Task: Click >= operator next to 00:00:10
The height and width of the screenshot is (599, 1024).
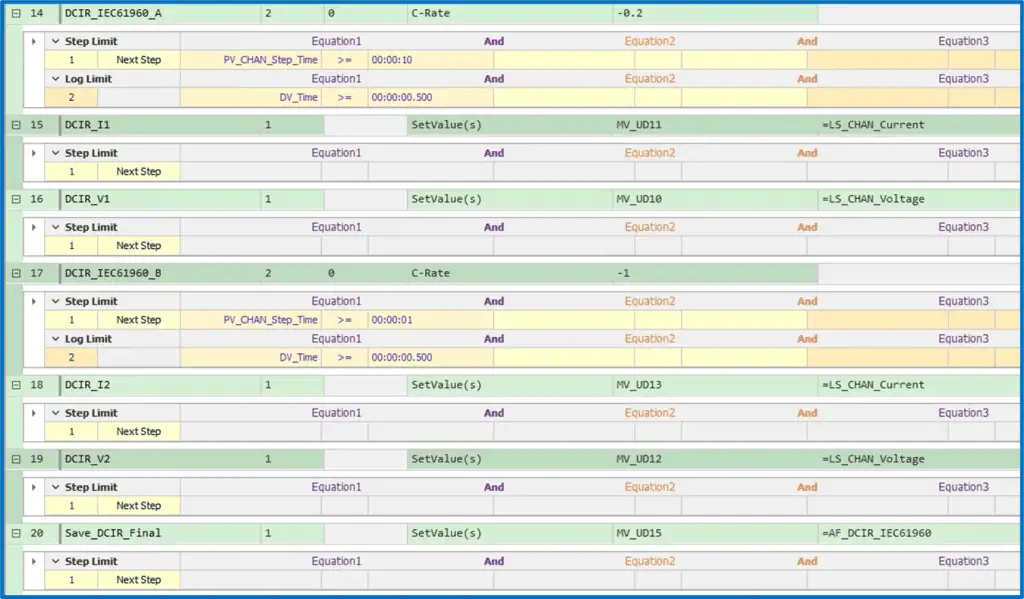Action: click(344, 60)
